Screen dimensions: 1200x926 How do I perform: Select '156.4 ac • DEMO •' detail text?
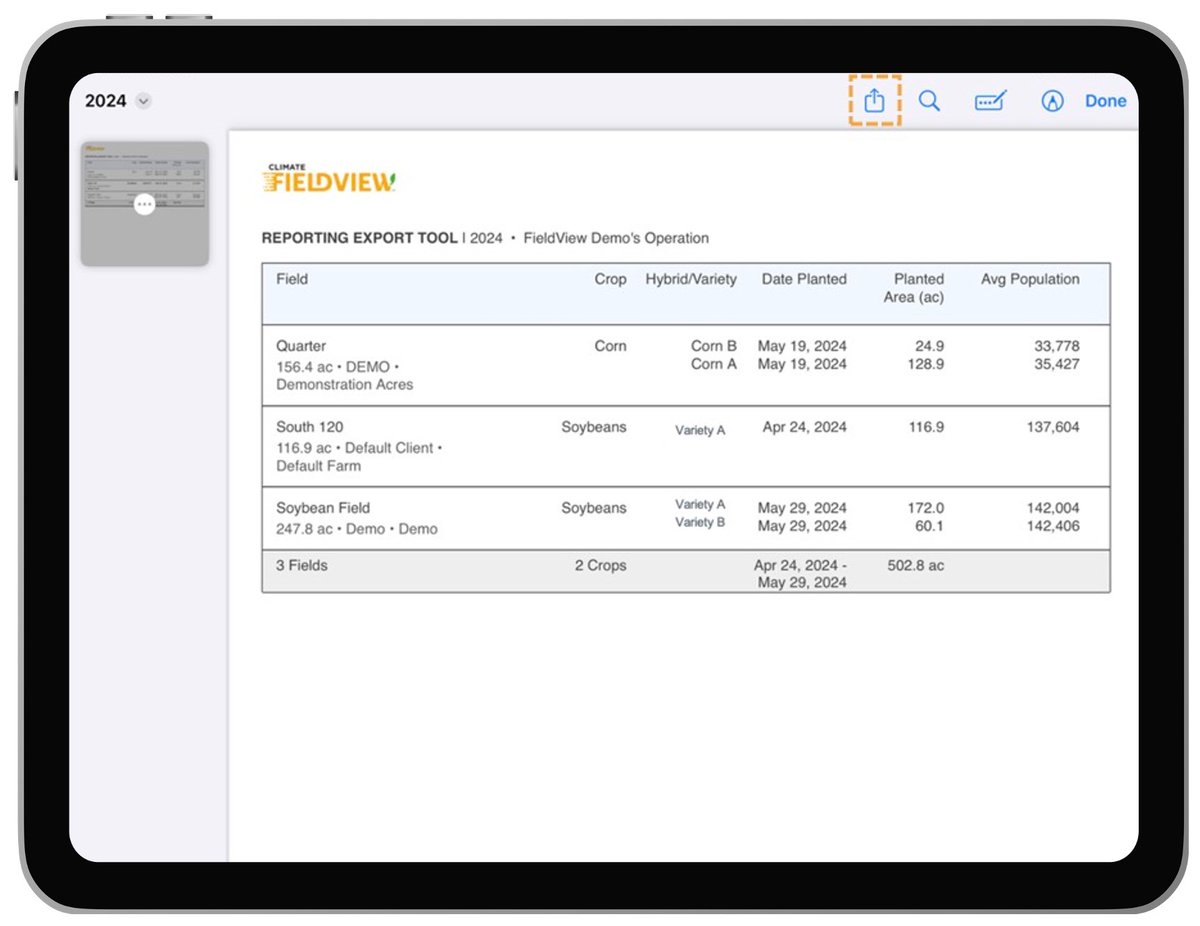(x=338, y=367)
